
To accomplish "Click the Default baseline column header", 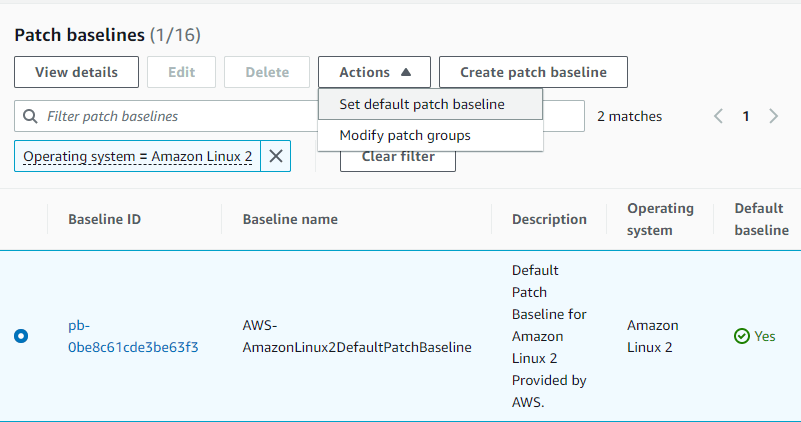I will [x=760, y=219].
